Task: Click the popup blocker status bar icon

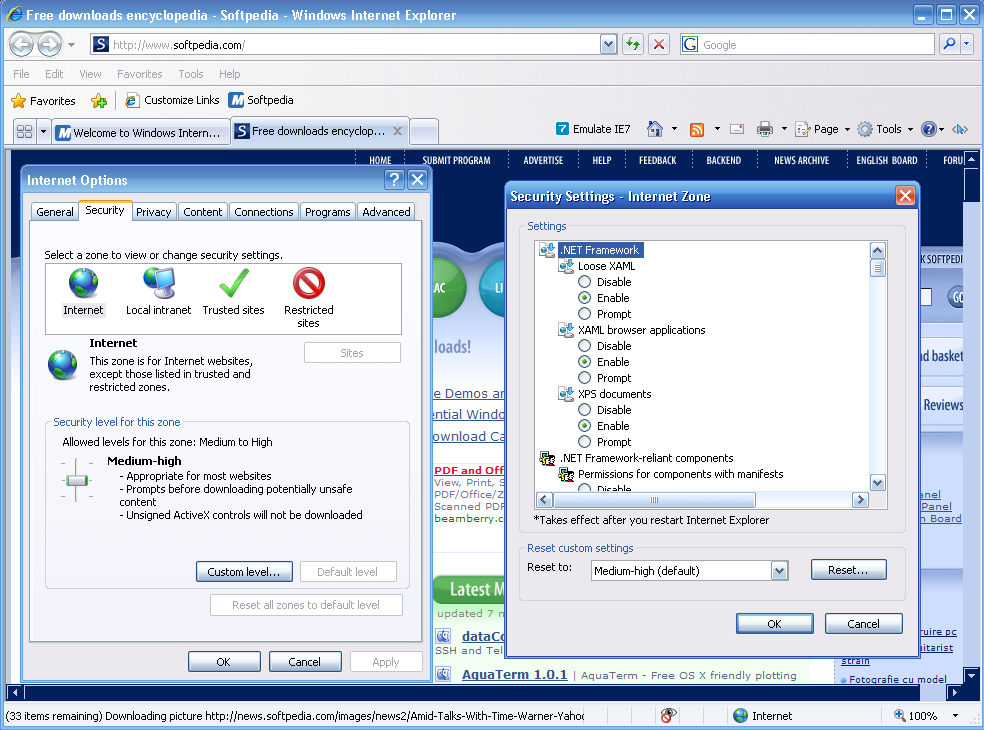Action: tap(668, 716)
